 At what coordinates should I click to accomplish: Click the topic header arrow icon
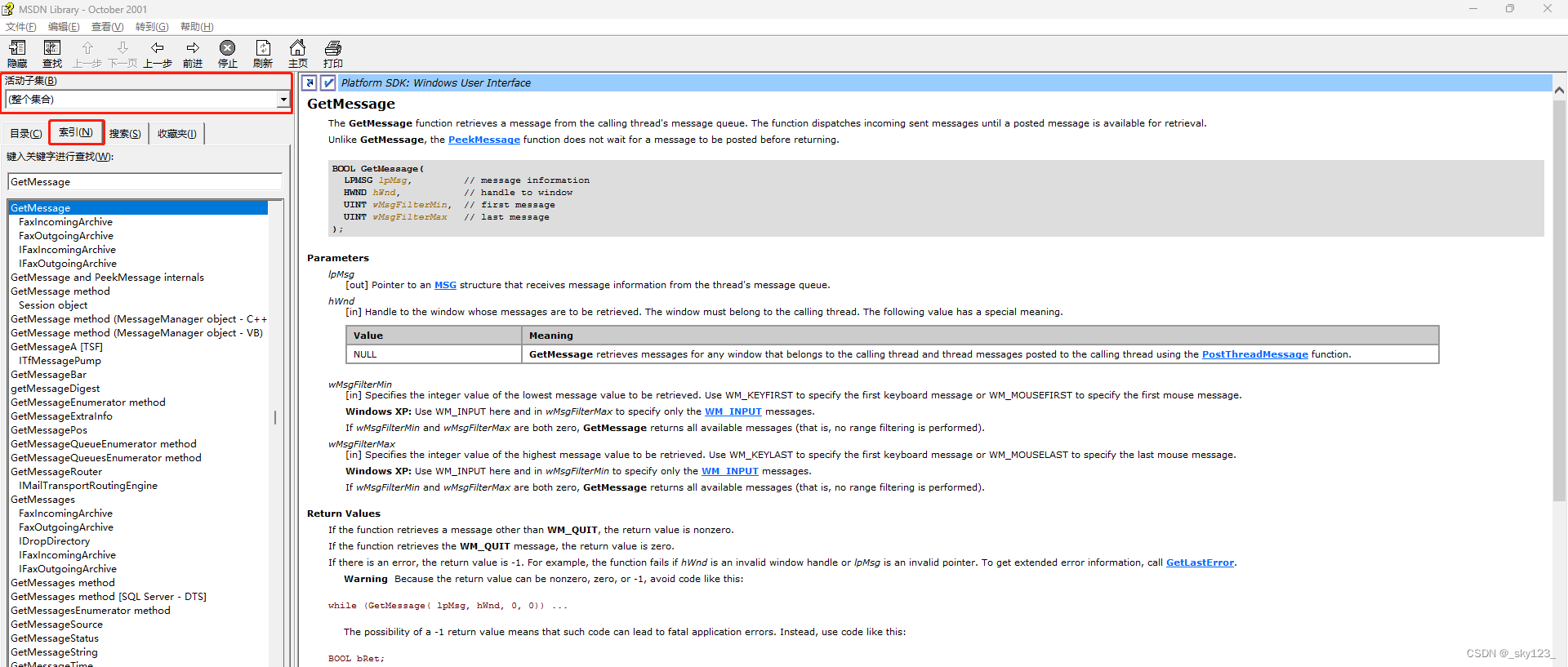coord(310,82)
